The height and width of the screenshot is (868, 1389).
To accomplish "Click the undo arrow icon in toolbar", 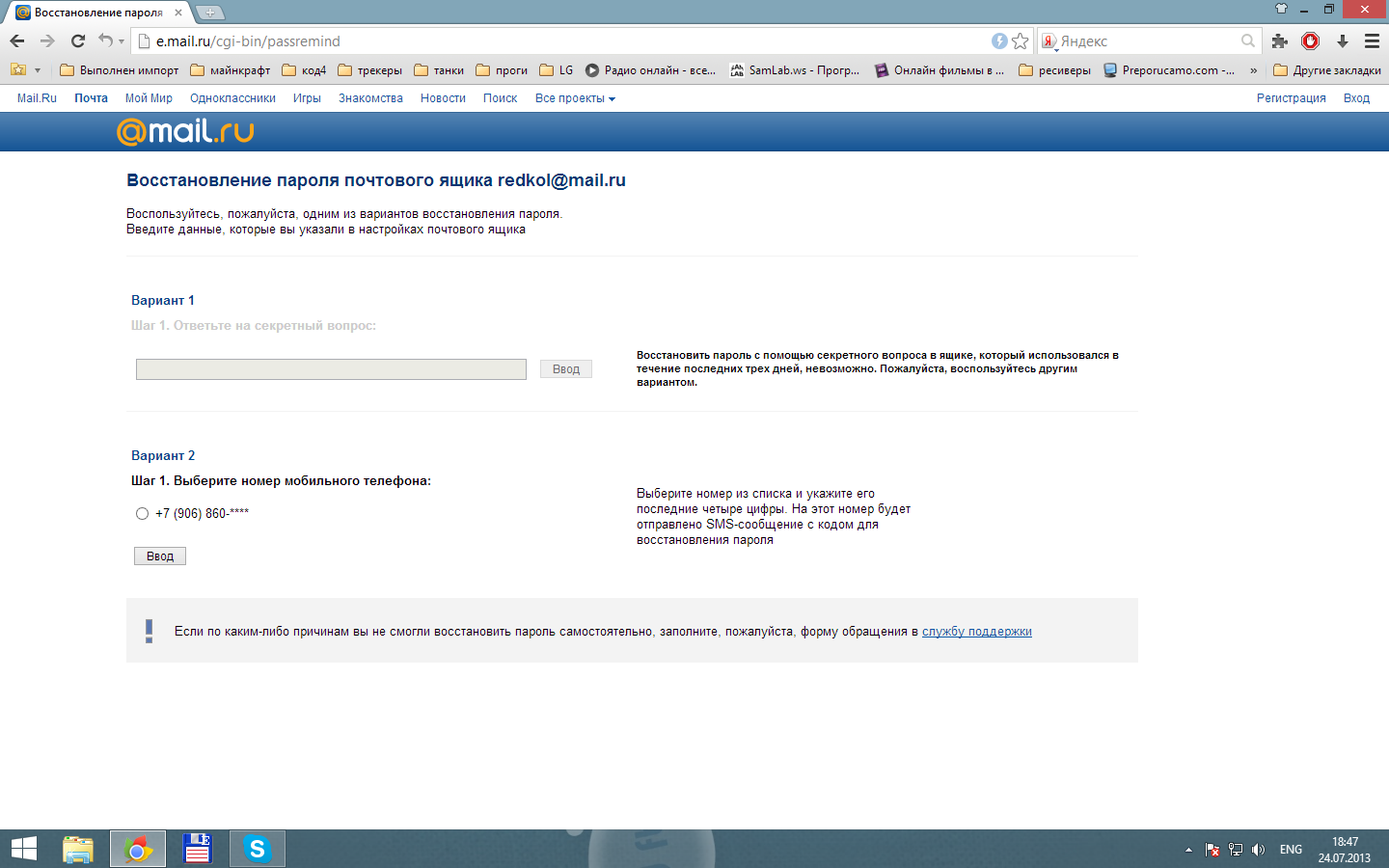I will click(105, 41).
